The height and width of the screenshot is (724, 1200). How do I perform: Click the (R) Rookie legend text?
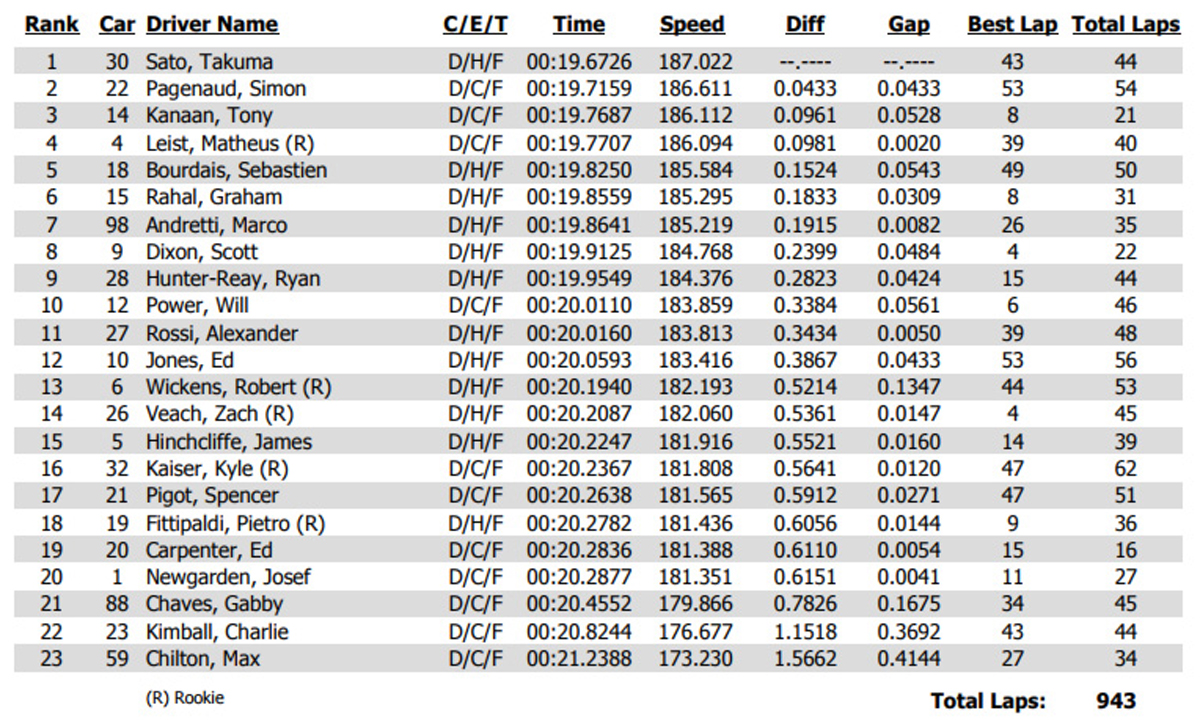coord(185,698)
